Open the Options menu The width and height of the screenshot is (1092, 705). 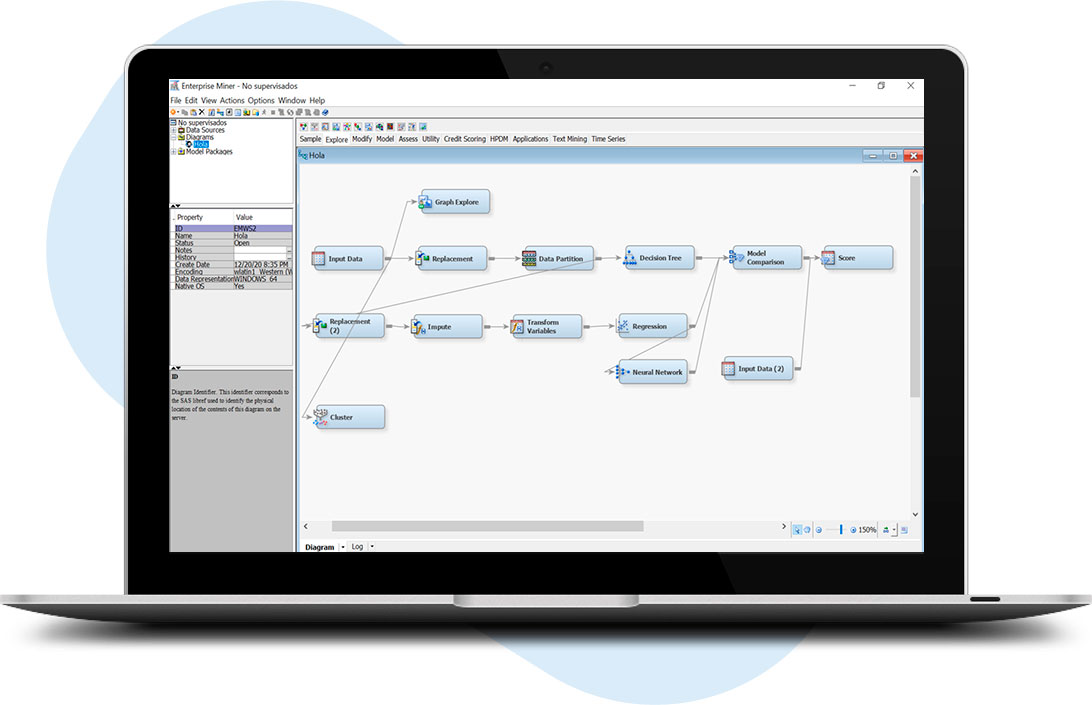261,100
